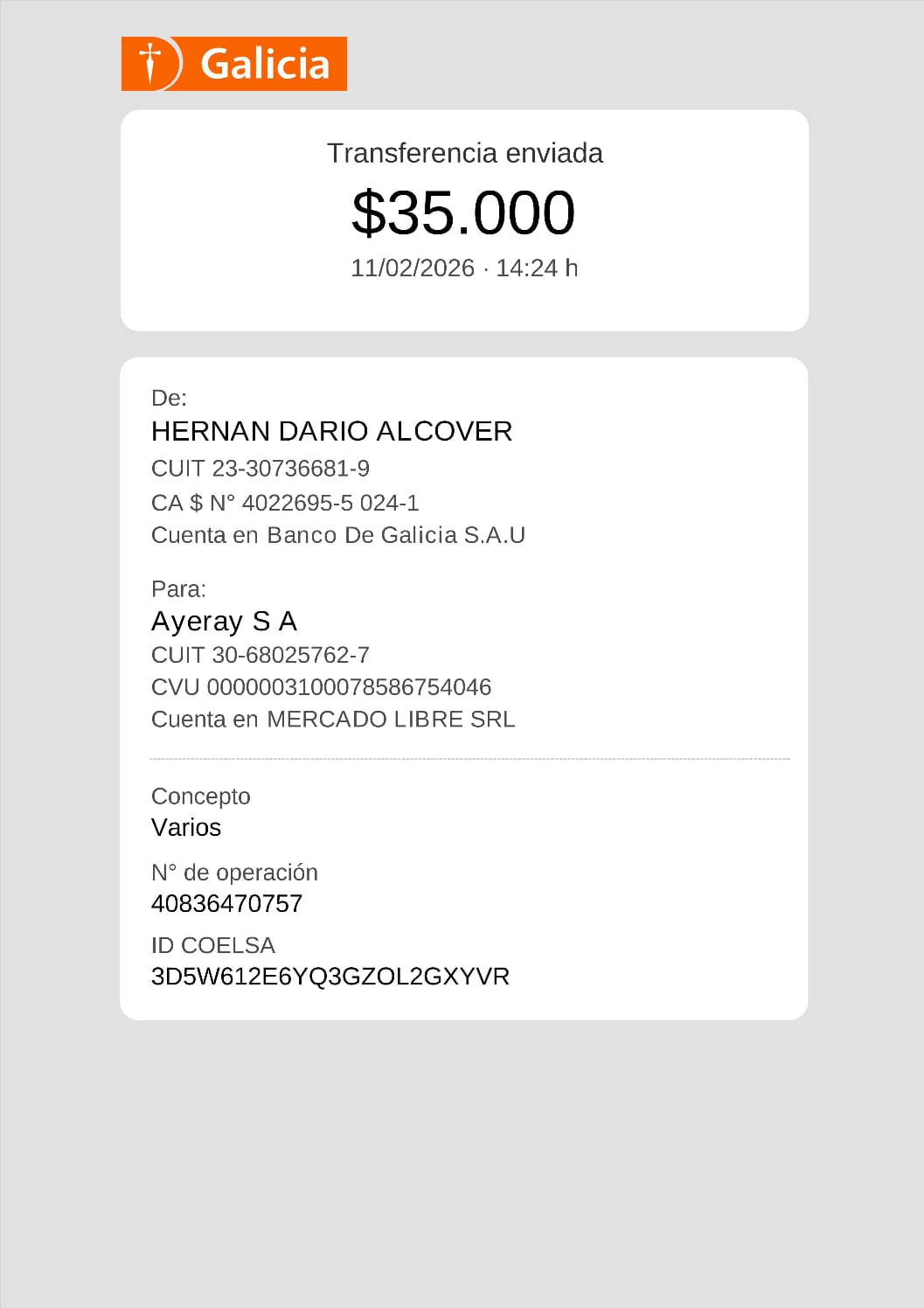
Task: Click the $35.000 transfer amount
Action: click(x=463, y=212)
